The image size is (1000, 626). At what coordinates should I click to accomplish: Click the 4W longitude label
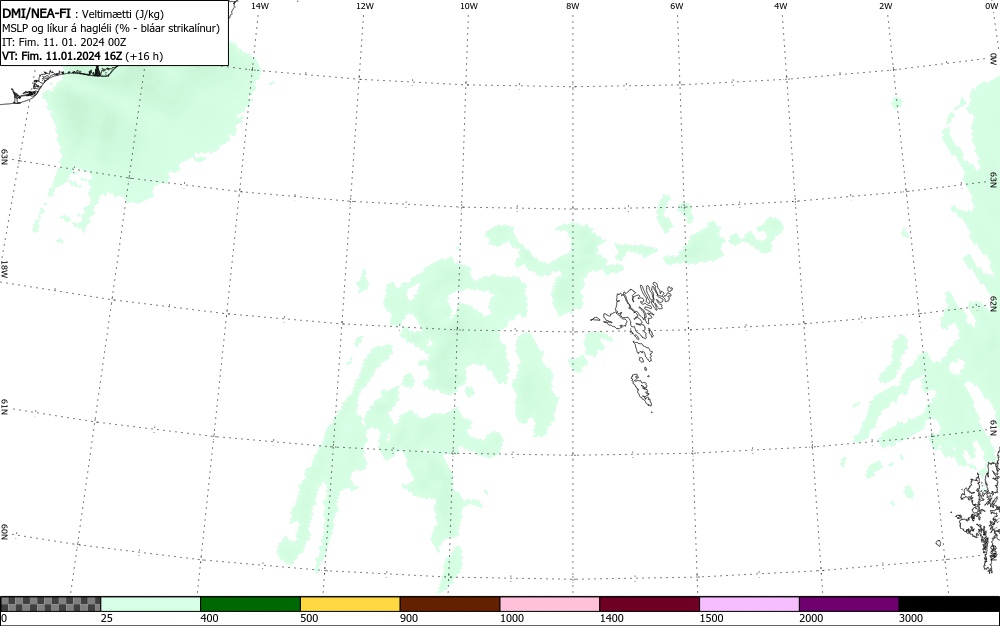point(781,6)
